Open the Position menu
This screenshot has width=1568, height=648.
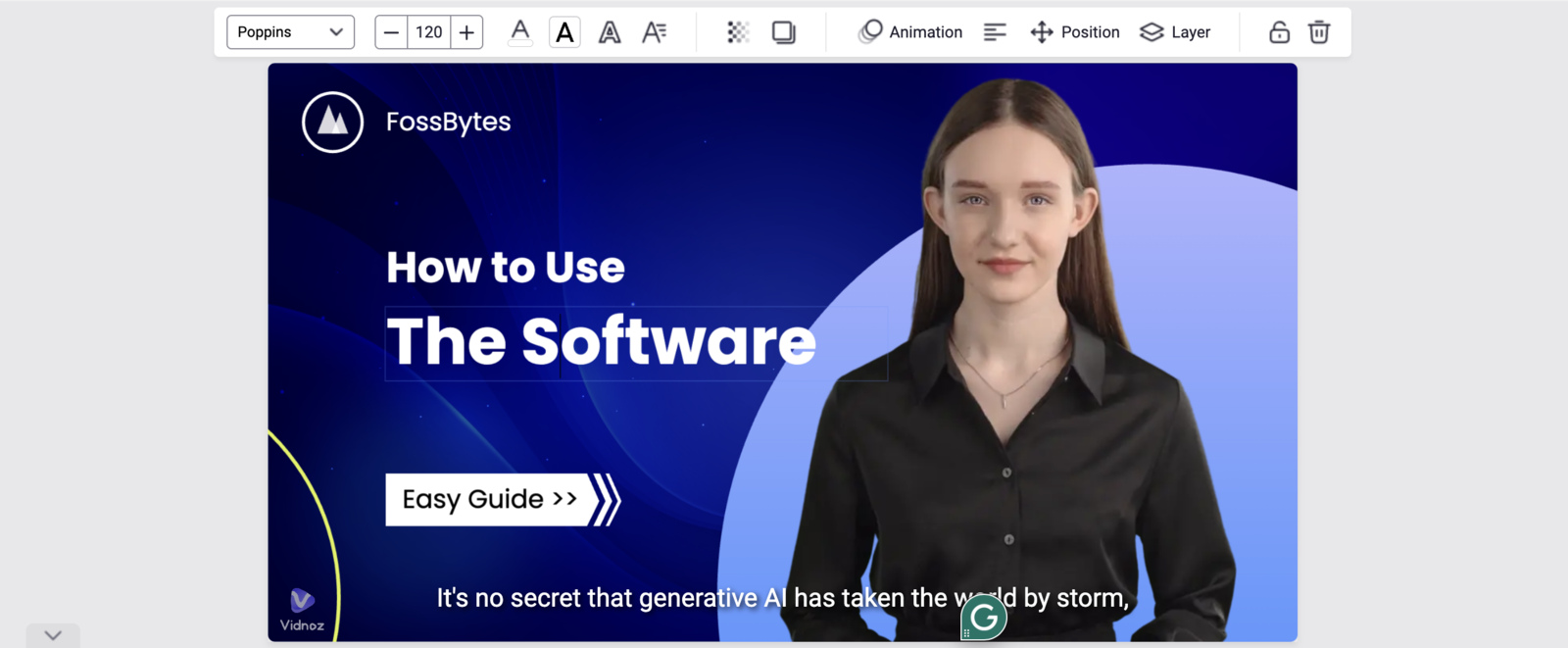click(1075, 32)
